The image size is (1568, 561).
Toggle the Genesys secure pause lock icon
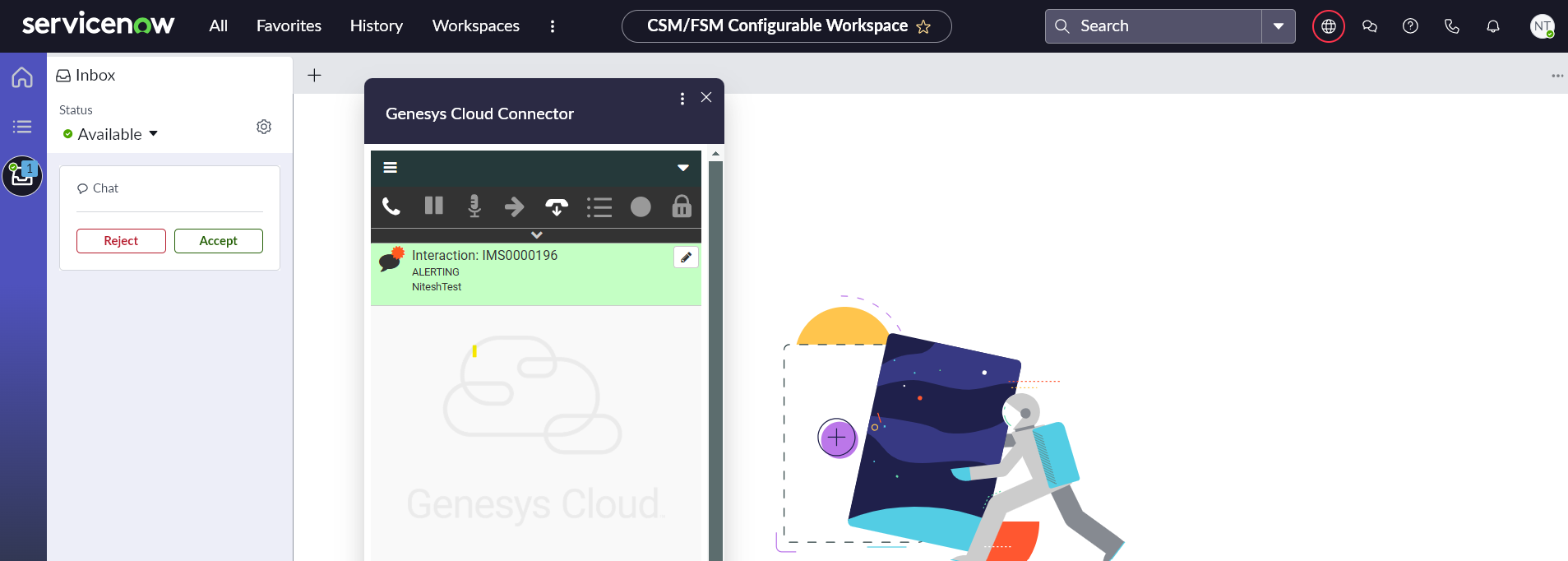point(682,206)
